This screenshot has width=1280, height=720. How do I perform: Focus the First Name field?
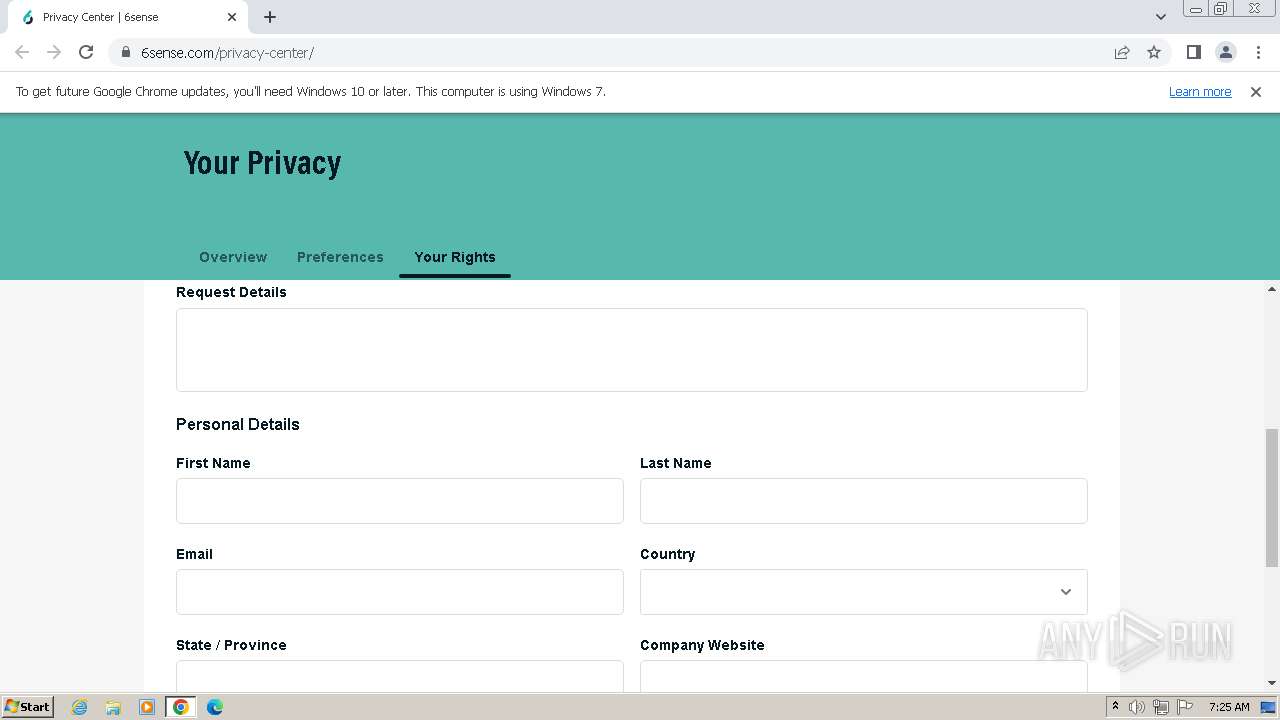tap(400, 501)
